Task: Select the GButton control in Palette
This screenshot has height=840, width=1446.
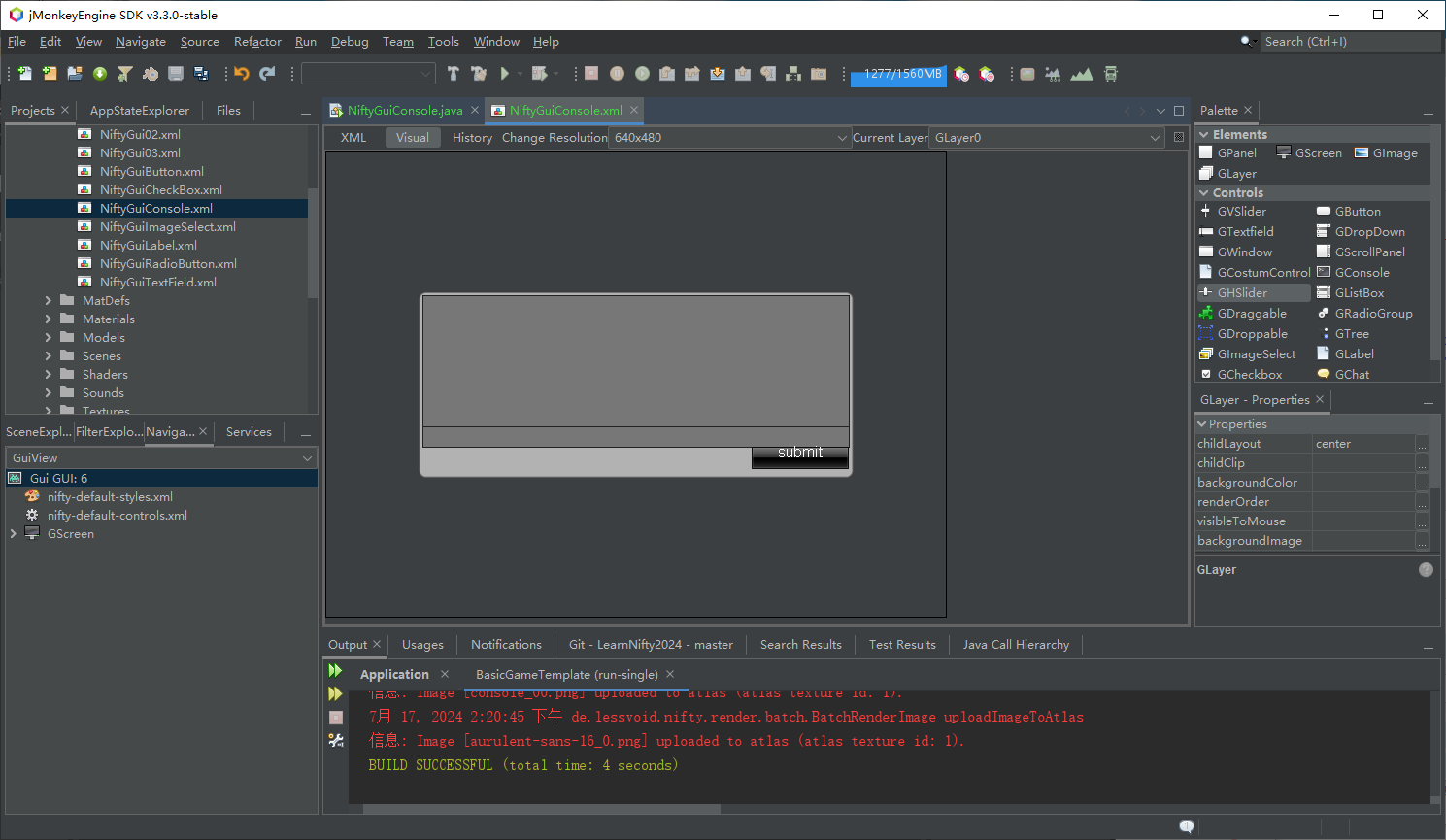Action: tap(1357, 212)
